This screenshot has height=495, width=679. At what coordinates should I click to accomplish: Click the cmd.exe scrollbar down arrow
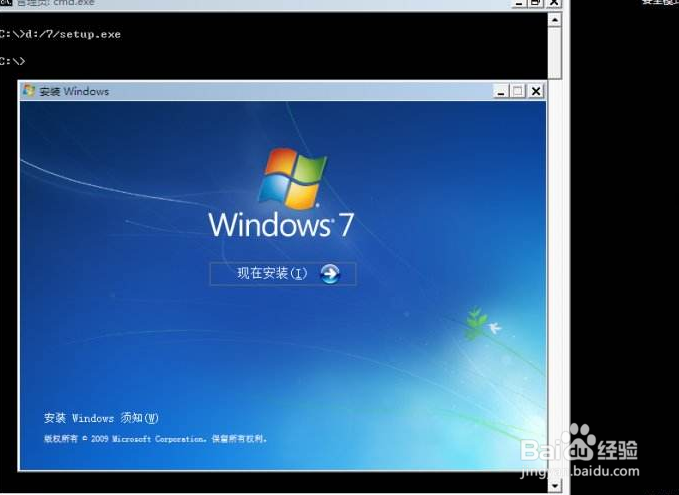point(555,486)
